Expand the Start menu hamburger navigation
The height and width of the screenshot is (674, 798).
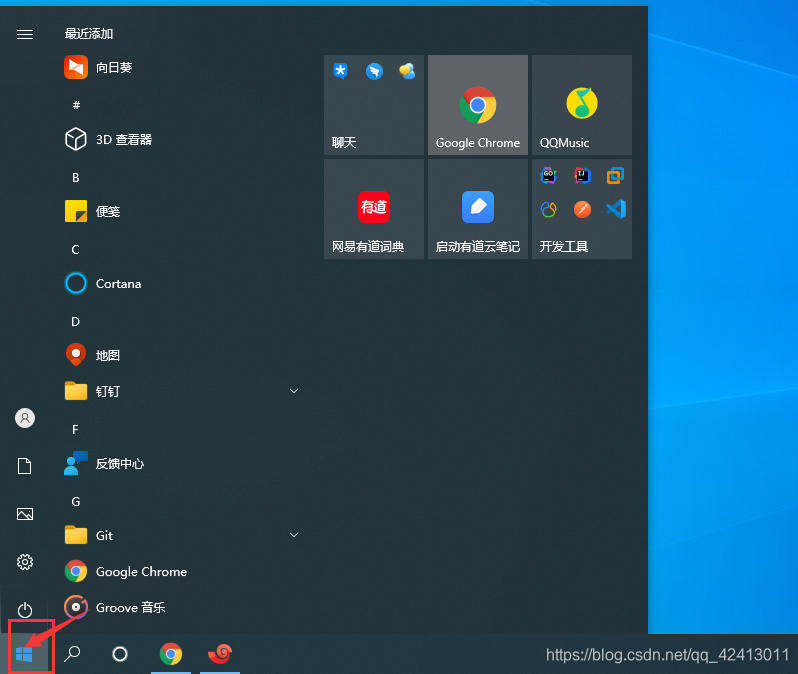[24, 34]
